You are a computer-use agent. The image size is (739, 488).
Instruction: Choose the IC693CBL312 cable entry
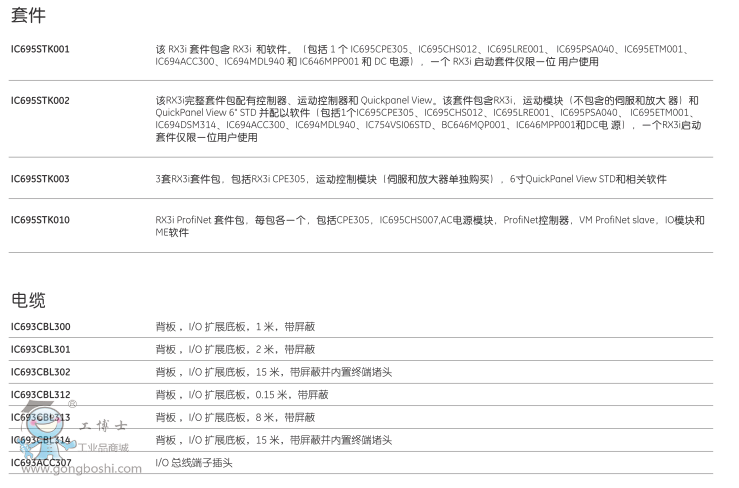(41, 394)
